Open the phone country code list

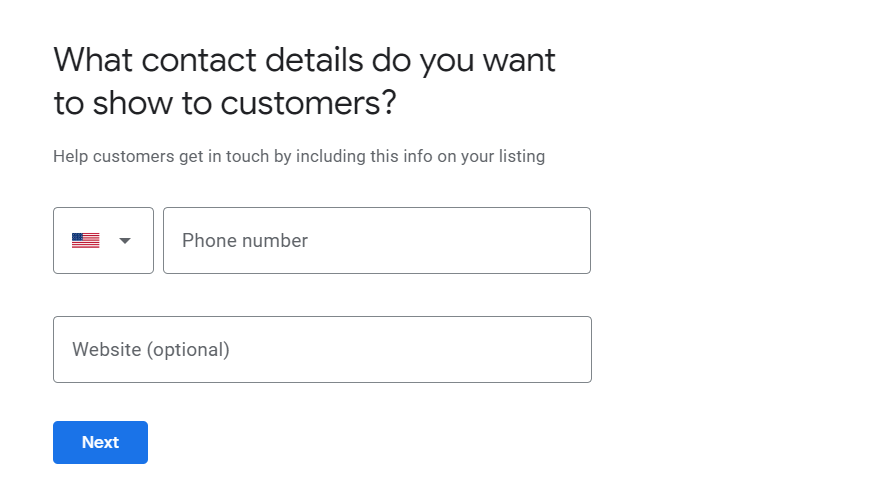103,240
